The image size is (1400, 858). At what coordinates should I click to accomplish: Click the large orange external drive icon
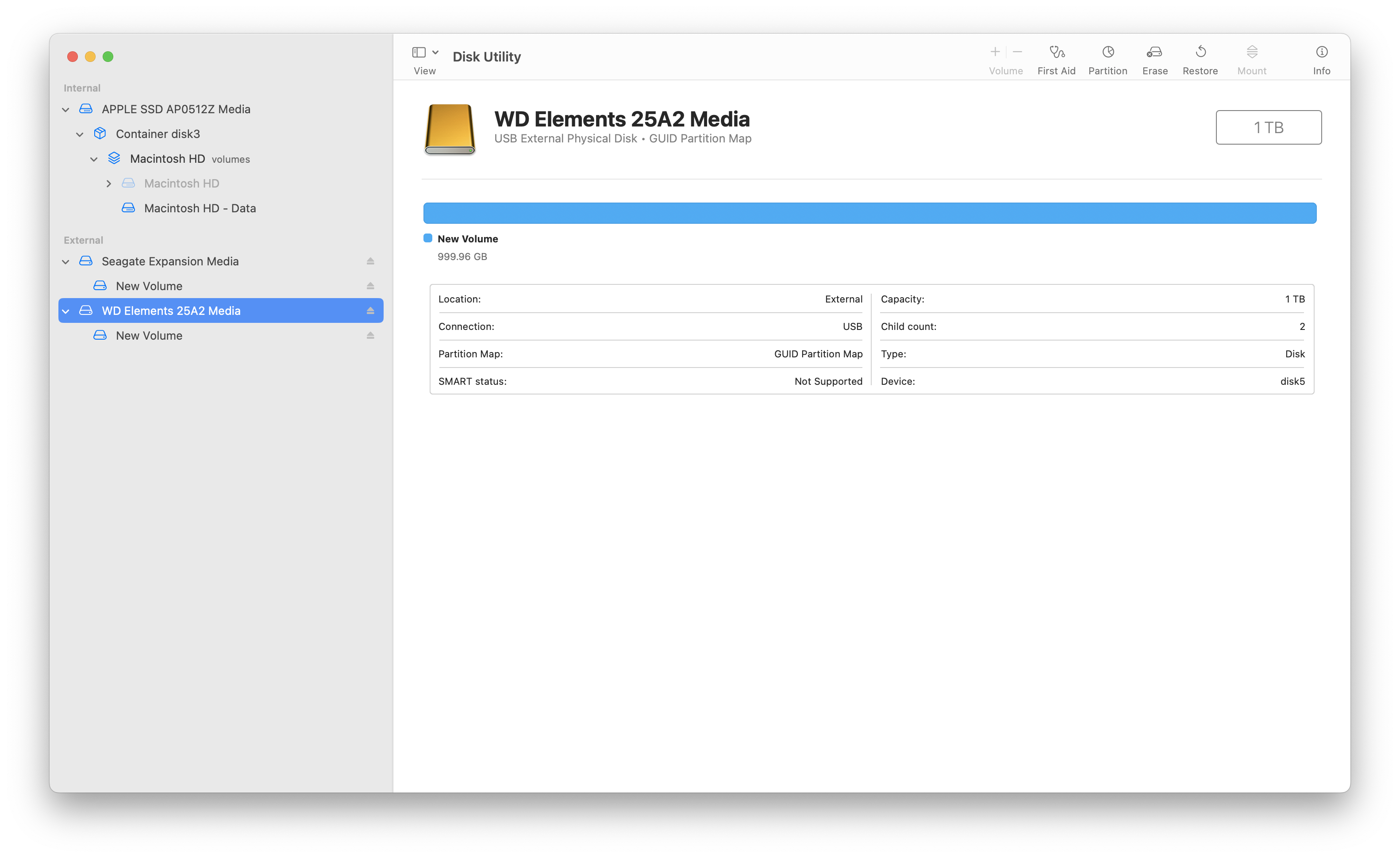click(x=450, y=129)
